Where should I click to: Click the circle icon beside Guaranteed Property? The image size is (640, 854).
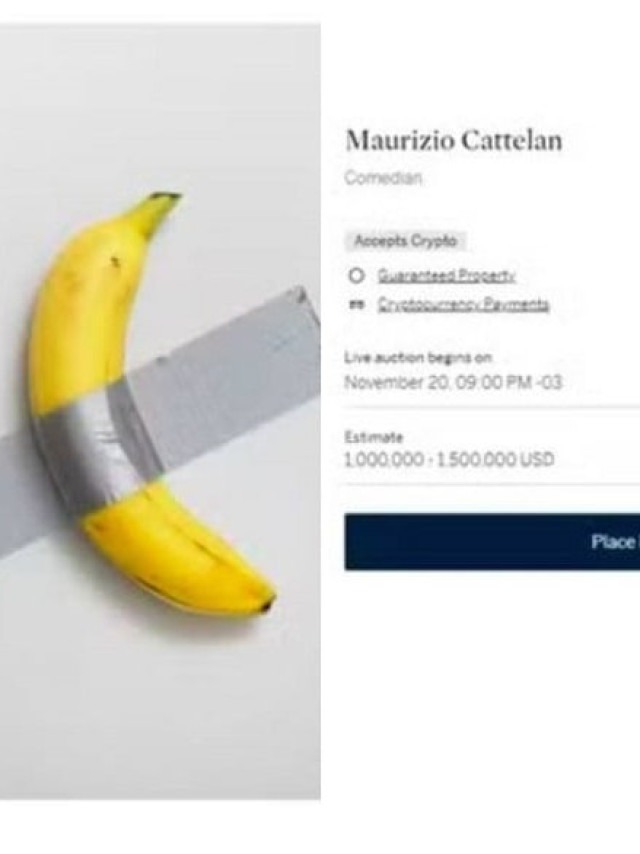pyautogui.click(x=356, y=276)
